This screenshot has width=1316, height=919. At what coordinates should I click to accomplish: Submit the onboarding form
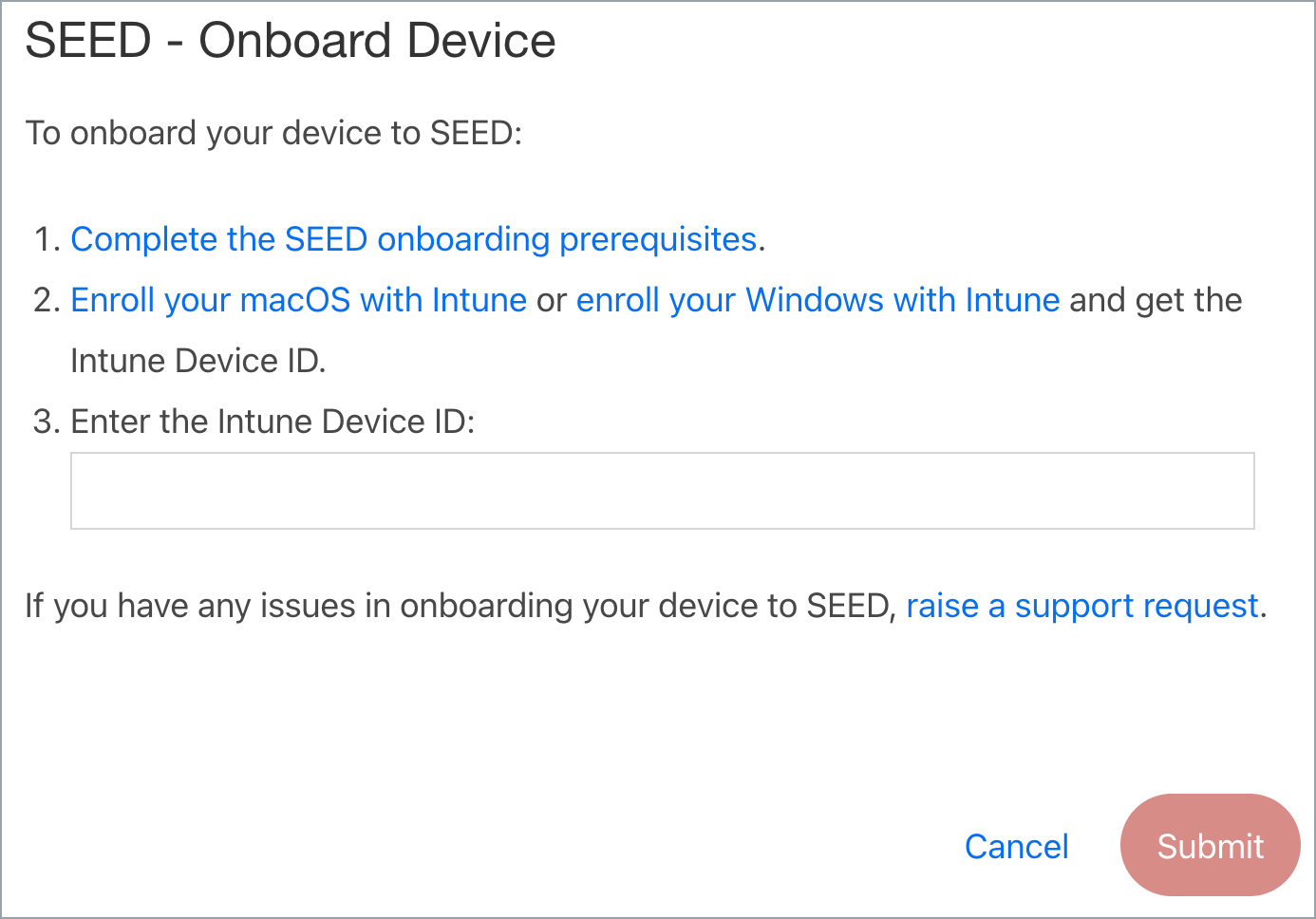[1209, 845]
